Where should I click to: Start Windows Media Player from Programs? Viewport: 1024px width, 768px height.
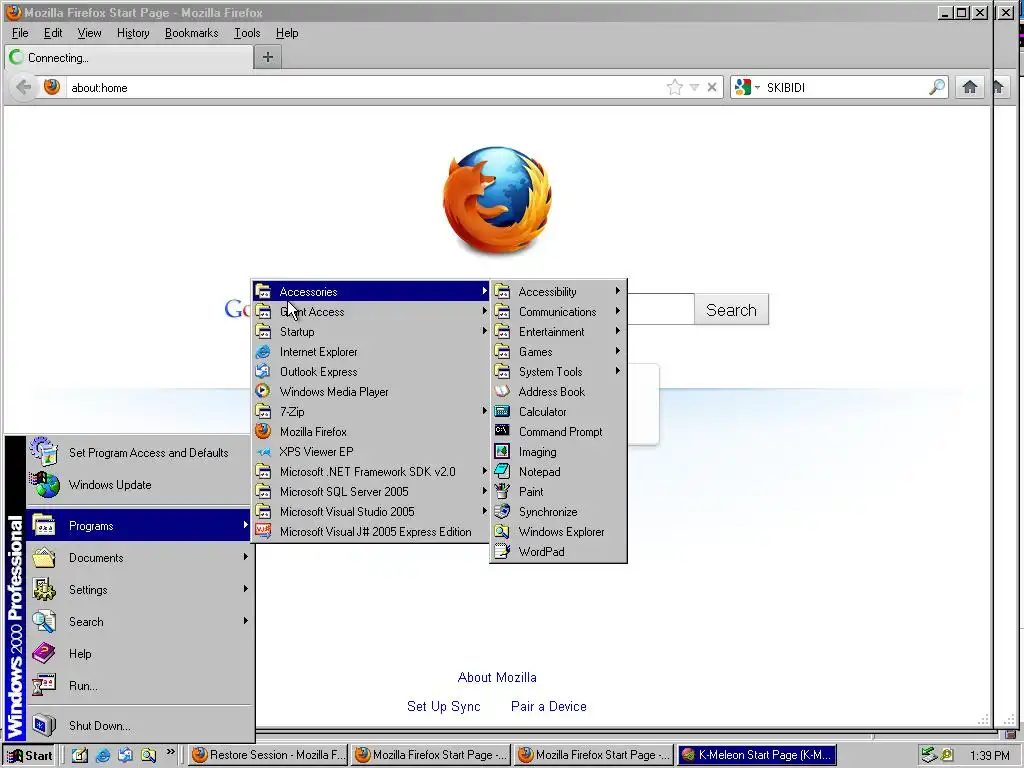[371, 392]
